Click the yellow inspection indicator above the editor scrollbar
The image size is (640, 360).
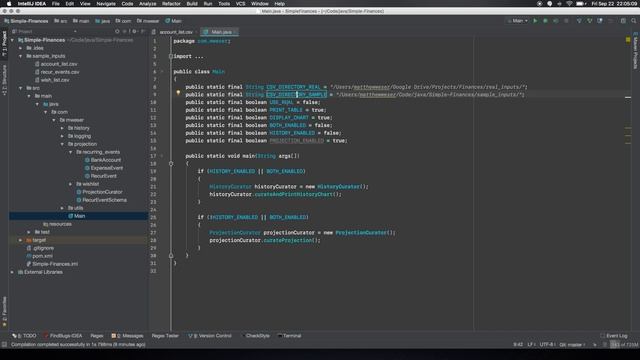628,40
